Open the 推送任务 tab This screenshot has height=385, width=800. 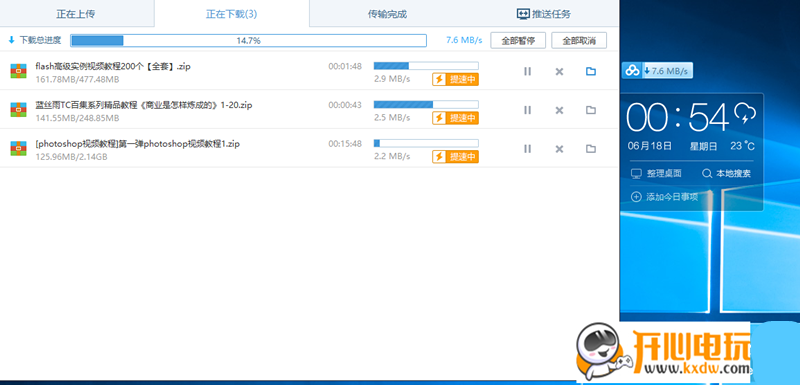coord(543,14)
